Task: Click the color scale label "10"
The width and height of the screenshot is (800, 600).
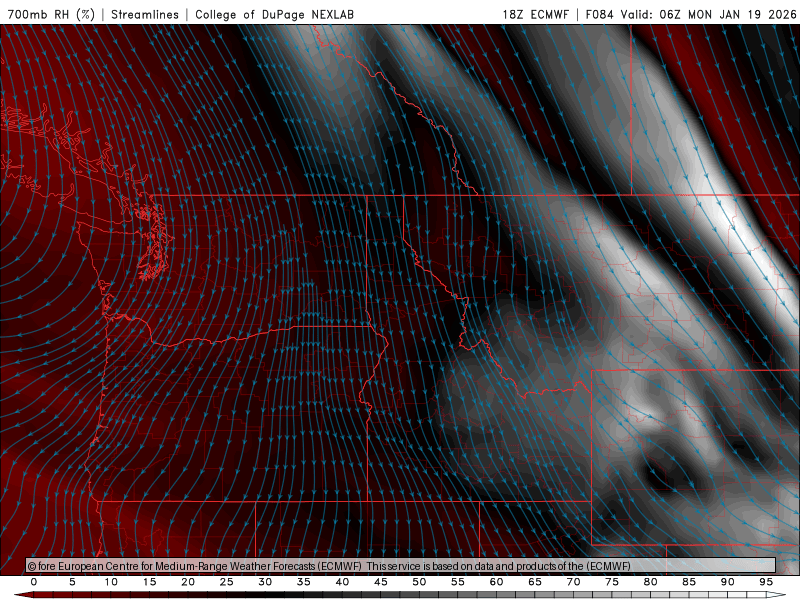Action: [111, 582]
